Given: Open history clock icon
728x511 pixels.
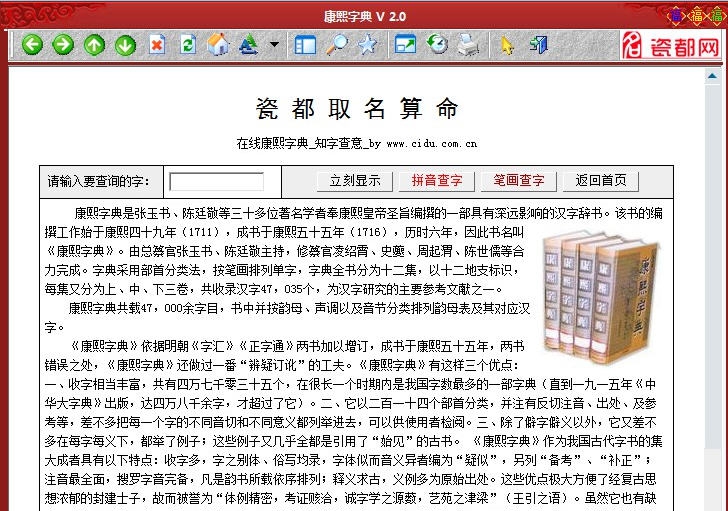Looking at the screenshot, I should point(437,45).
